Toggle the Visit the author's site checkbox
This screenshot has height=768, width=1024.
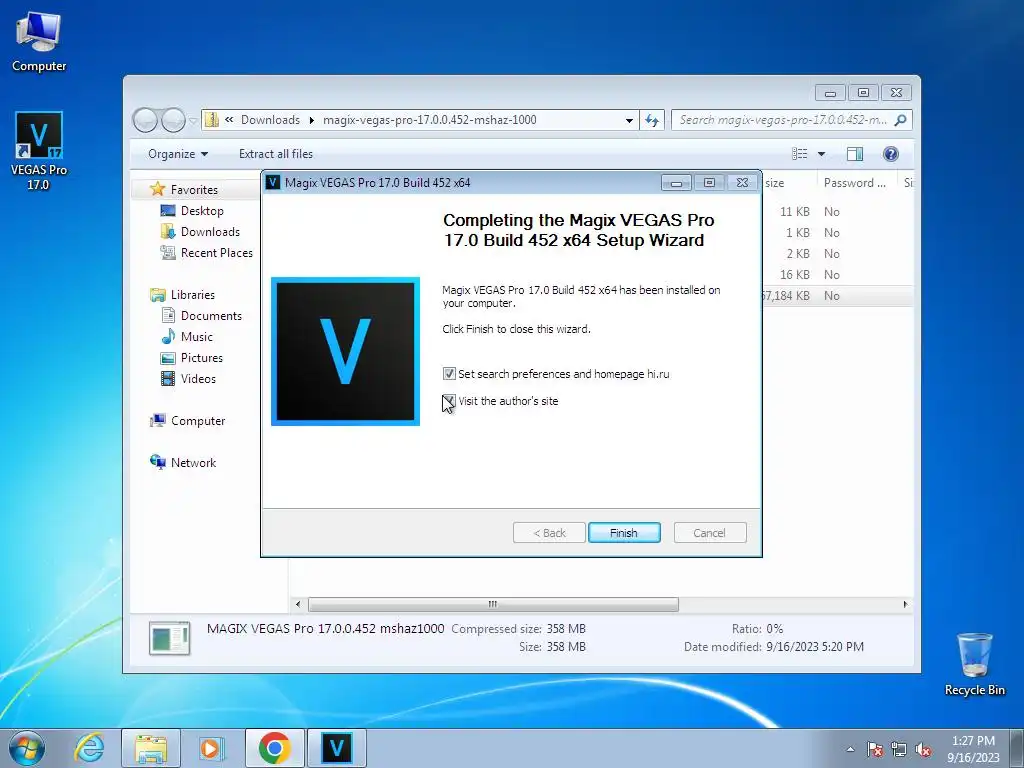449,401
